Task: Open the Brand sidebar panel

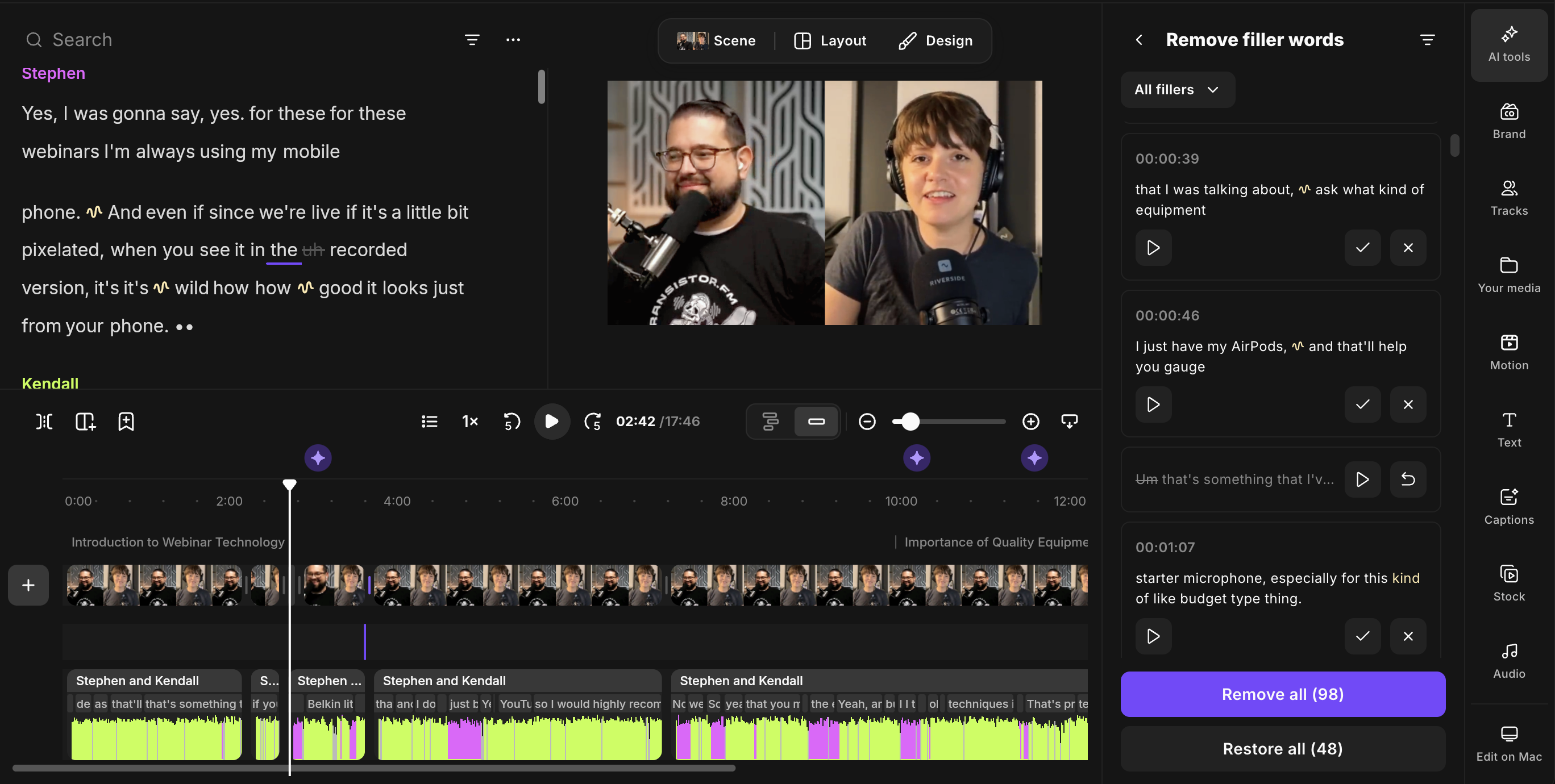Action: tap(1508, 122)
